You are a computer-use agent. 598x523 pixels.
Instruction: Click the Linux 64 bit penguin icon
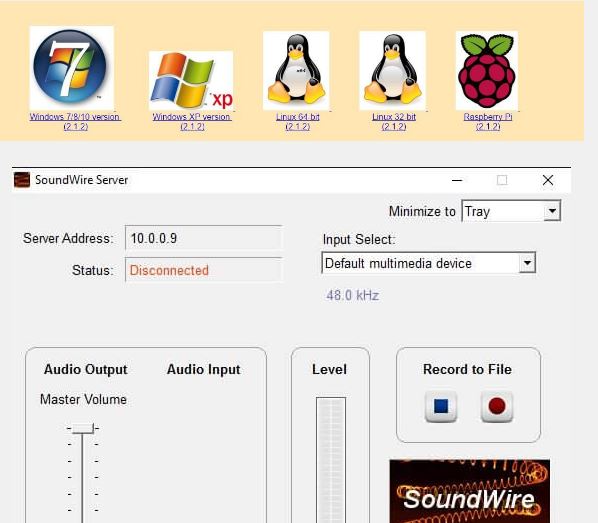pyautogui.click(x=296, y=71)
